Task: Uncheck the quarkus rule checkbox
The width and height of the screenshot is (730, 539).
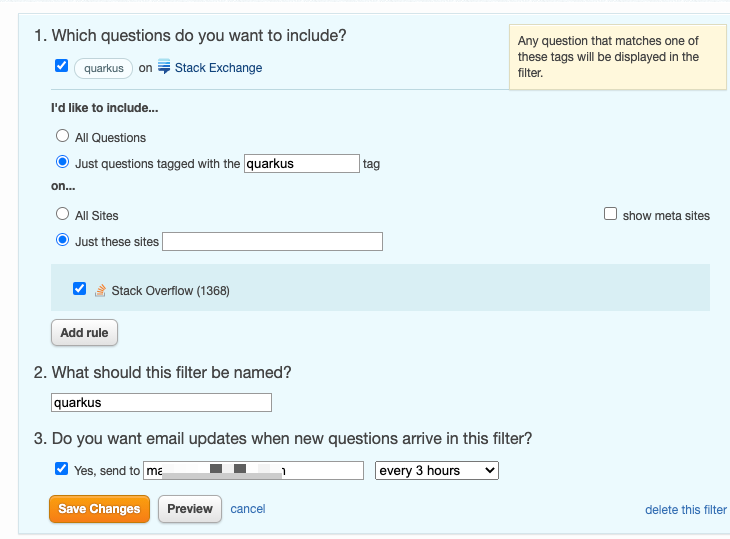Action: click(x=62, y=67)
